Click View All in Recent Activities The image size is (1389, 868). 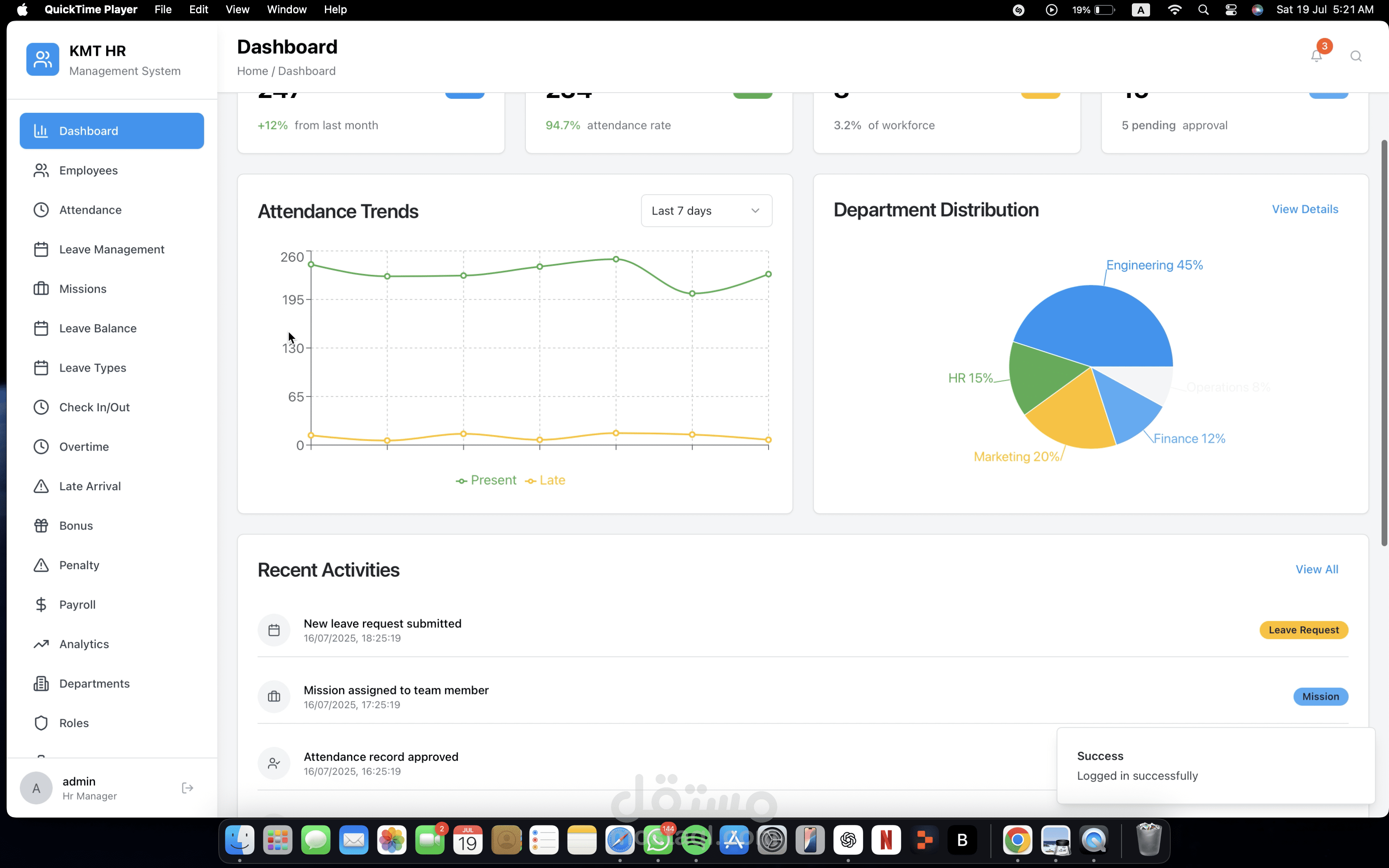pos(1317,569)
